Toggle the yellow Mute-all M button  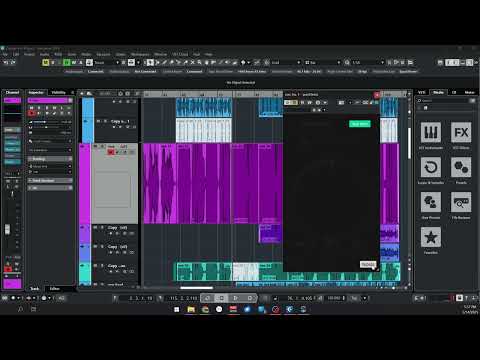click(x=46, y=62)
